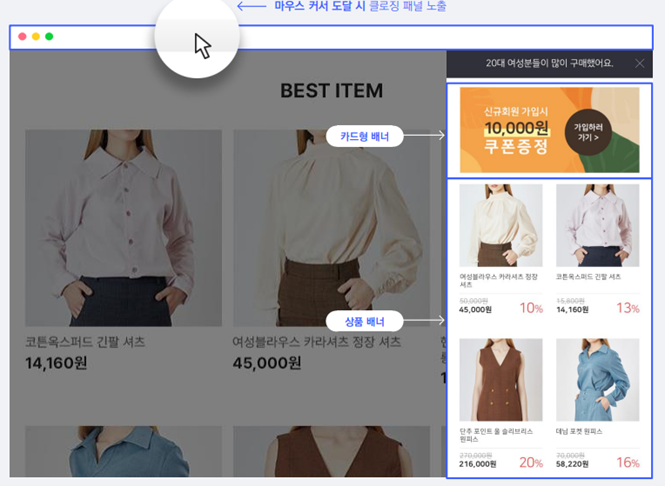This screenshot has height=486, width=665.
Task: Open the denim dress thumbnail in the panel
Action: (598, 380)
